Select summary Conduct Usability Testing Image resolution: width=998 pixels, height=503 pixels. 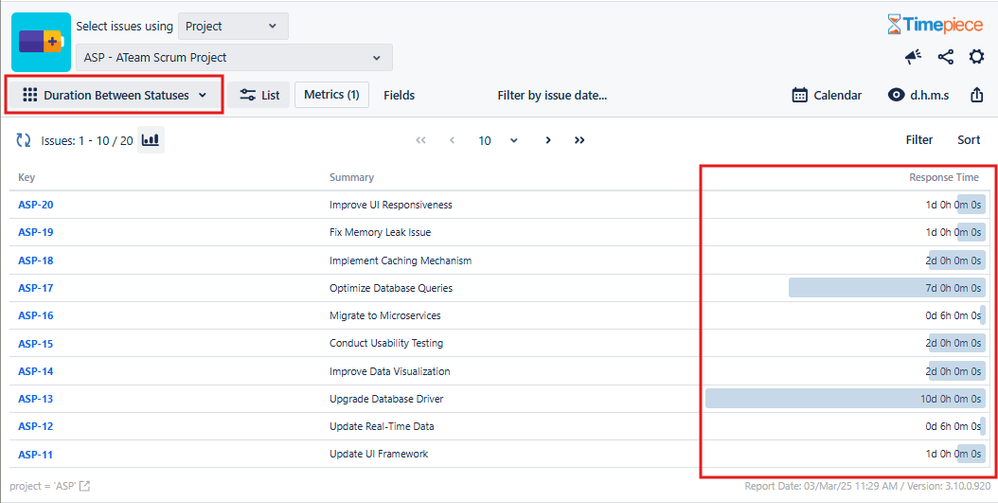pos(386,344)
